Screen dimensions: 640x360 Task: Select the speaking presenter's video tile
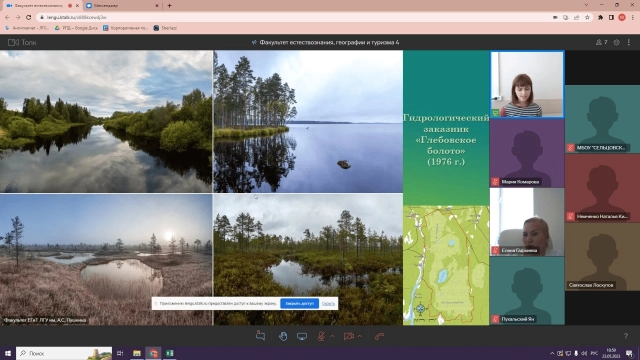tap(527, 84)
